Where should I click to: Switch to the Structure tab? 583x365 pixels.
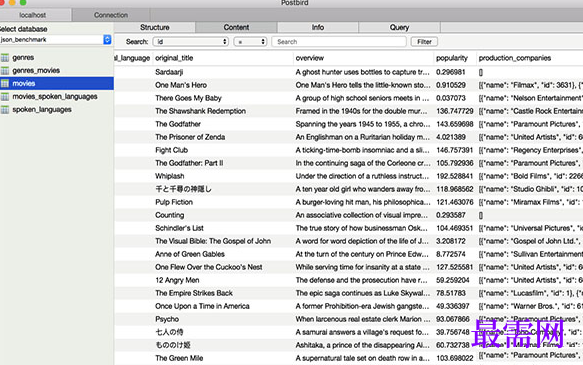tap(155, 27)
